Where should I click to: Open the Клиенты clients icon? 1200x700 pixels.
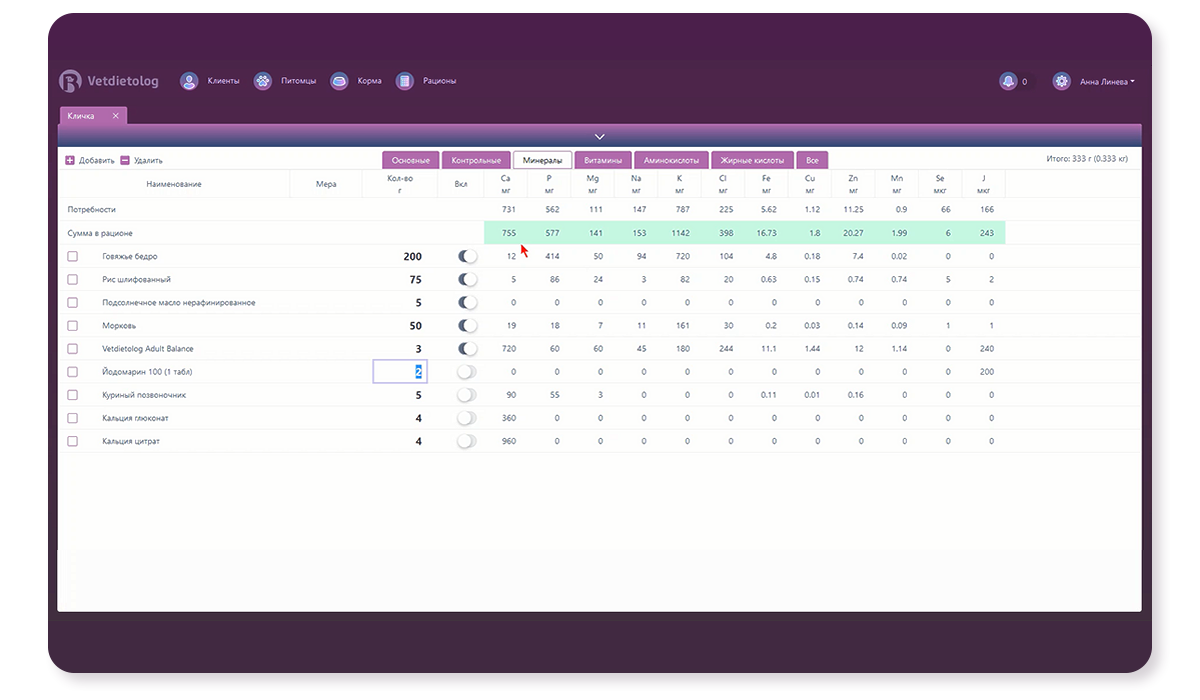click(x=189, y=81)
